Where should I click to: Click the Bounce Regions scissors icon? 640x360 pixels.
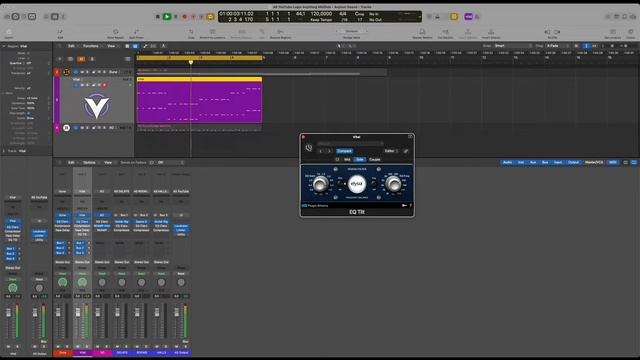click(280, 32)
